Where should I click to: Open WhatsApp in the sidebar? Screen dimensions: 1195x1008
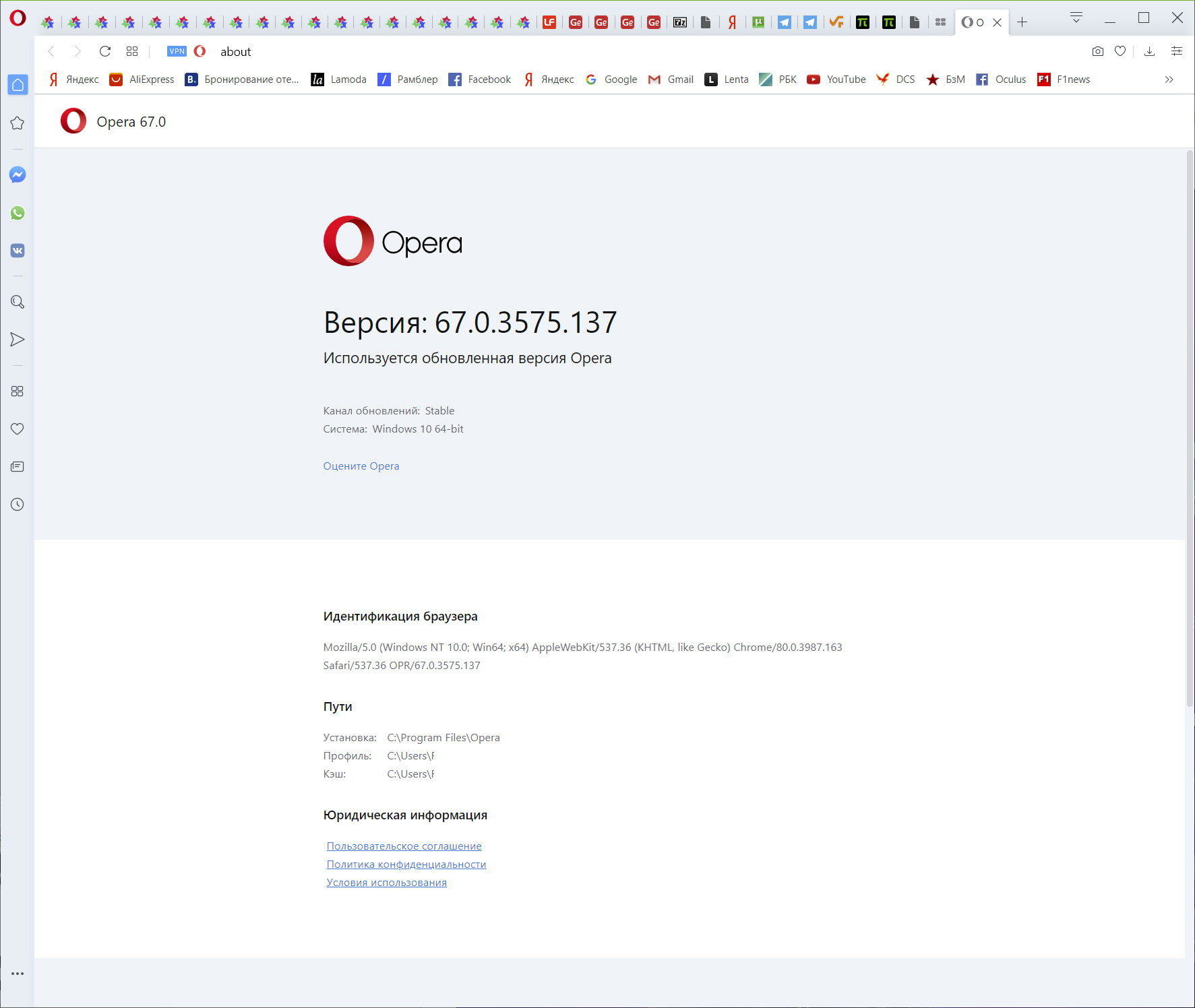pyautogui.click(x=18, y=213)
